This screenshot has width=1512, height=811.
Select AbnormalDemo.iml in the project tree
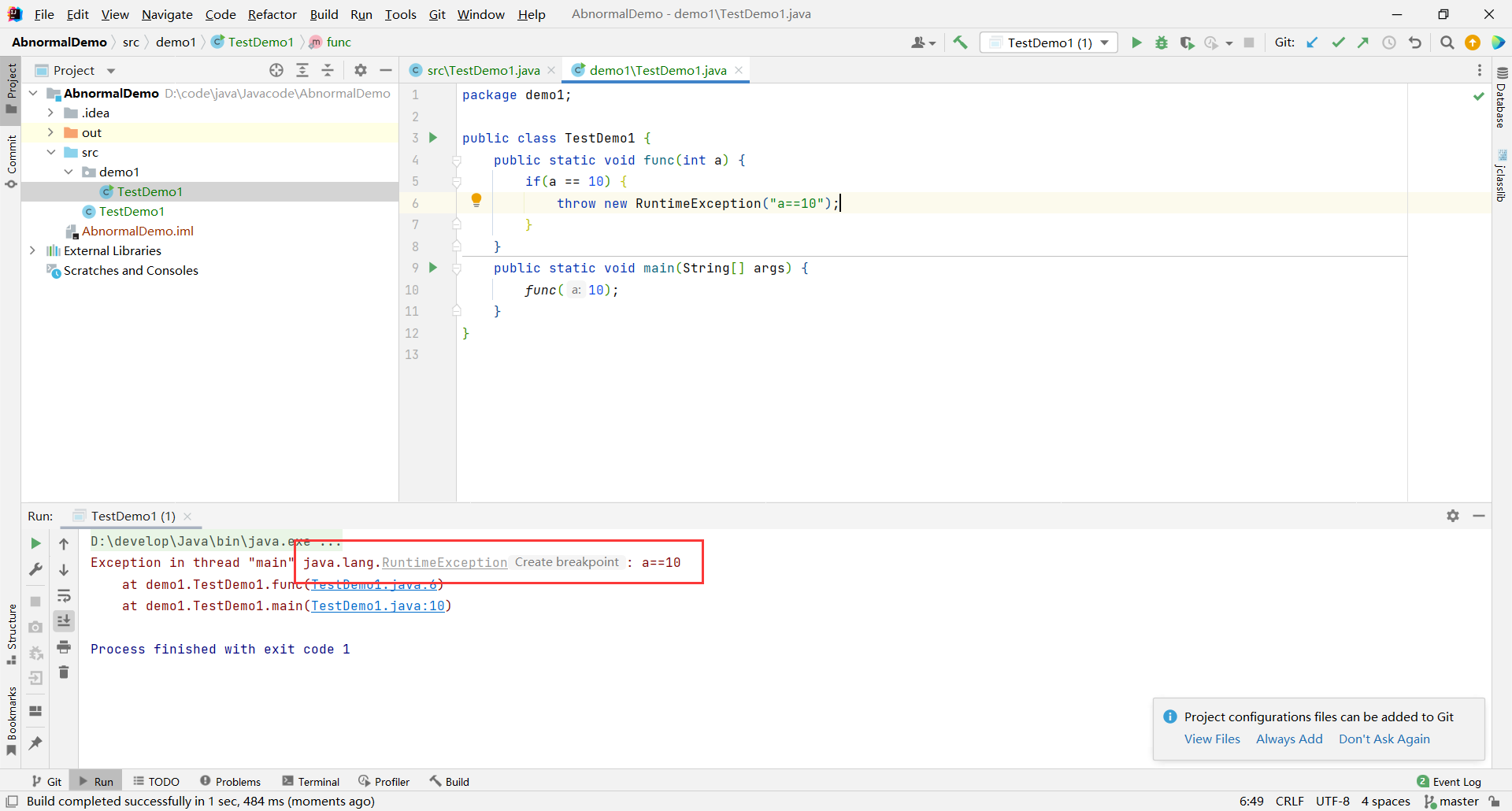click(x=137, y=231)
